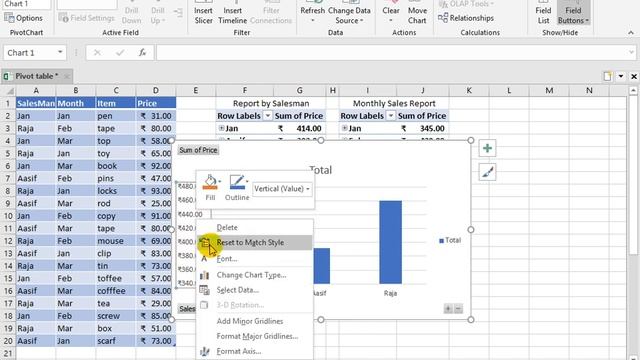Open the Name Box dropdown arrow
640x360 pixels.
coord(60,52)
